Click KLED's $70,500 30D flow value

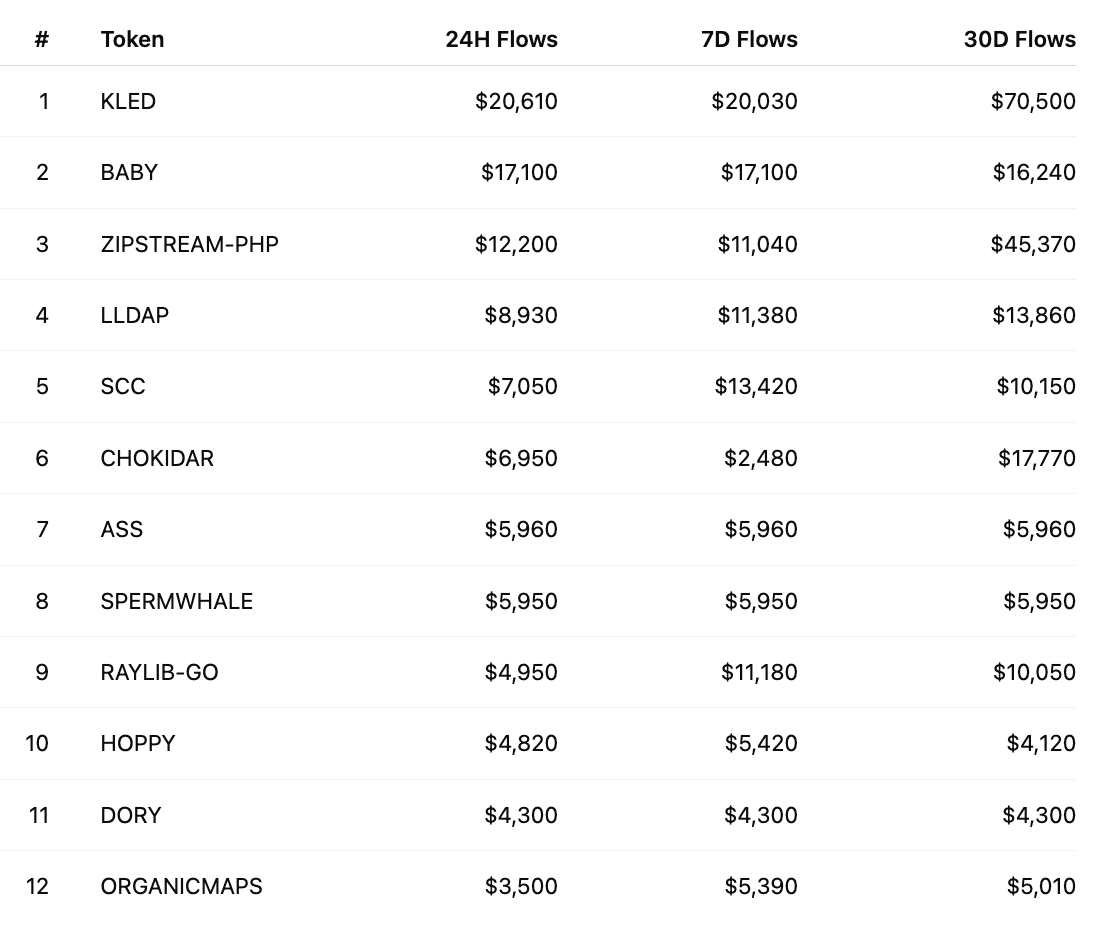click(x=1033, y=101)
